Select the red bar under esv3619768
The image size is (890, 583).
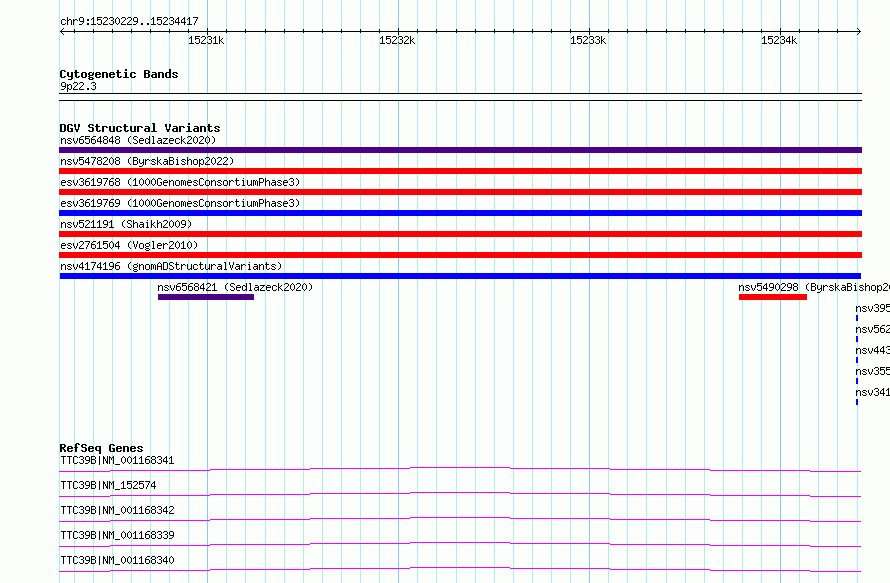point(460,192)
